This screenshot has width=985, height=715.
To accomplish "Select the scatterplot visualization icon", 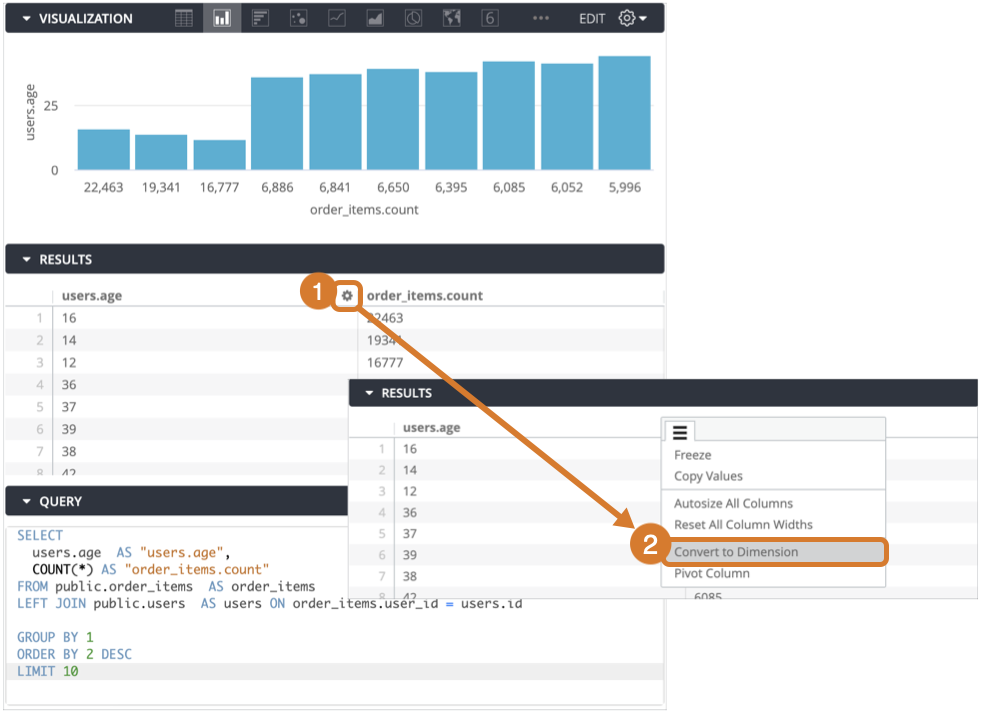I will [298, 18].
